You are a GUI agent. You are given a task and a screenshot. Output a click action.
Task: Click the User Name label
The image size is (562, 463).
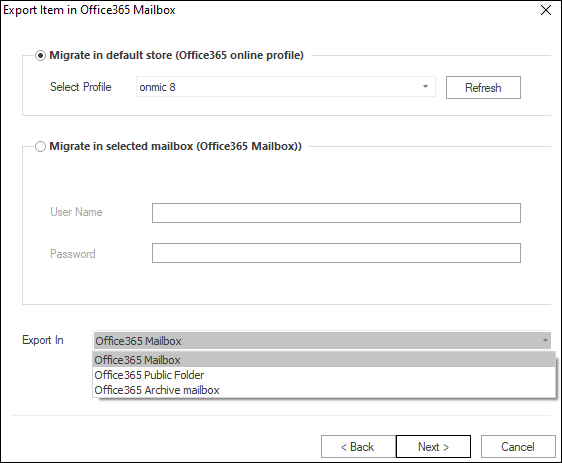point(76,212)
